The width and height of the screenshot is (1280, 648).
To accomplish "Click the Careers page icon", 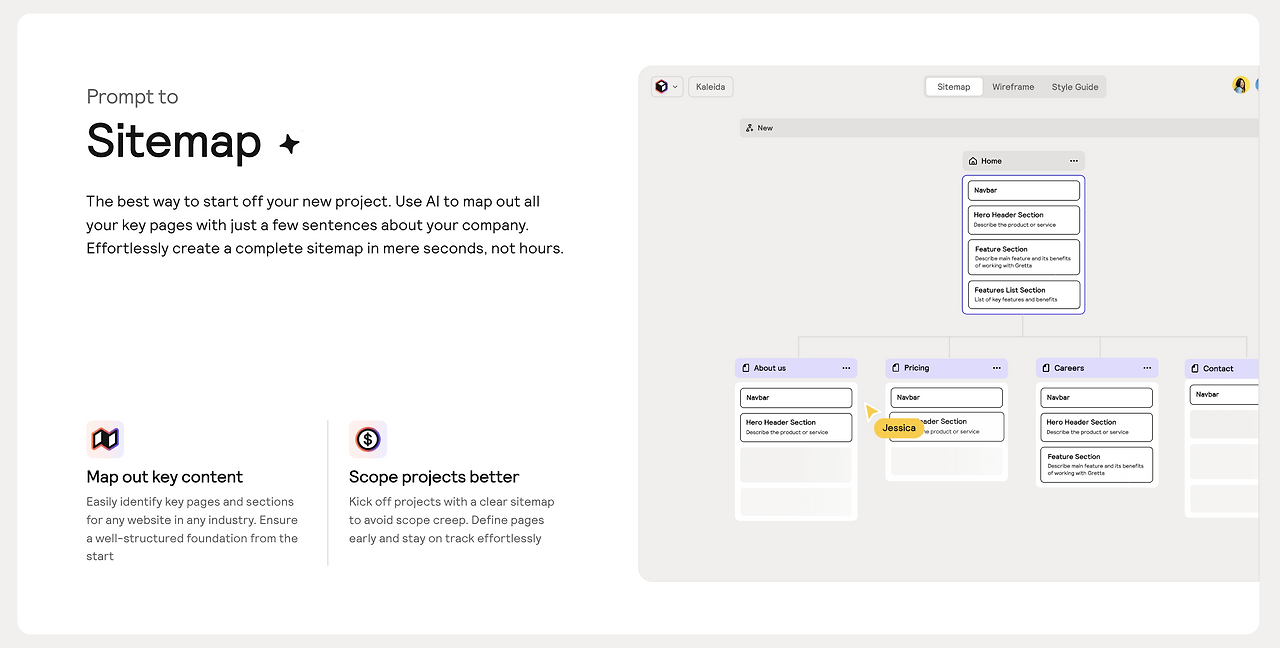I will click(1046, 368).
